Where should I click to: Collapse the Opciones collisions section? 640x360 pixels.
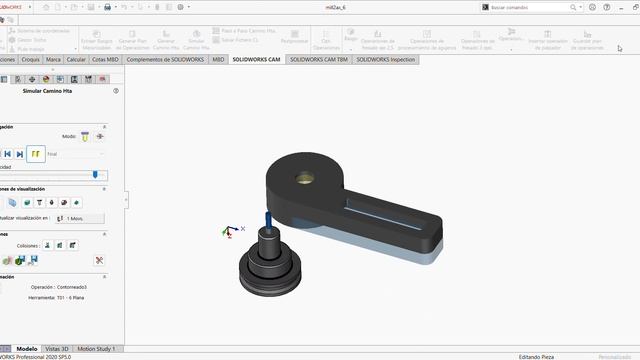click(104, 234)
